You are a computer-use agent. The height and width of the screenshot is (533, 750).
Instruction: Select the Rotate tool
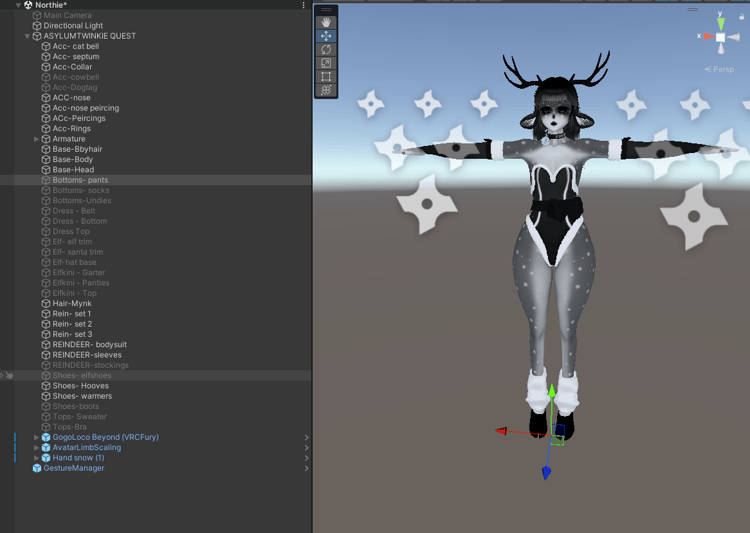(326, 49)
